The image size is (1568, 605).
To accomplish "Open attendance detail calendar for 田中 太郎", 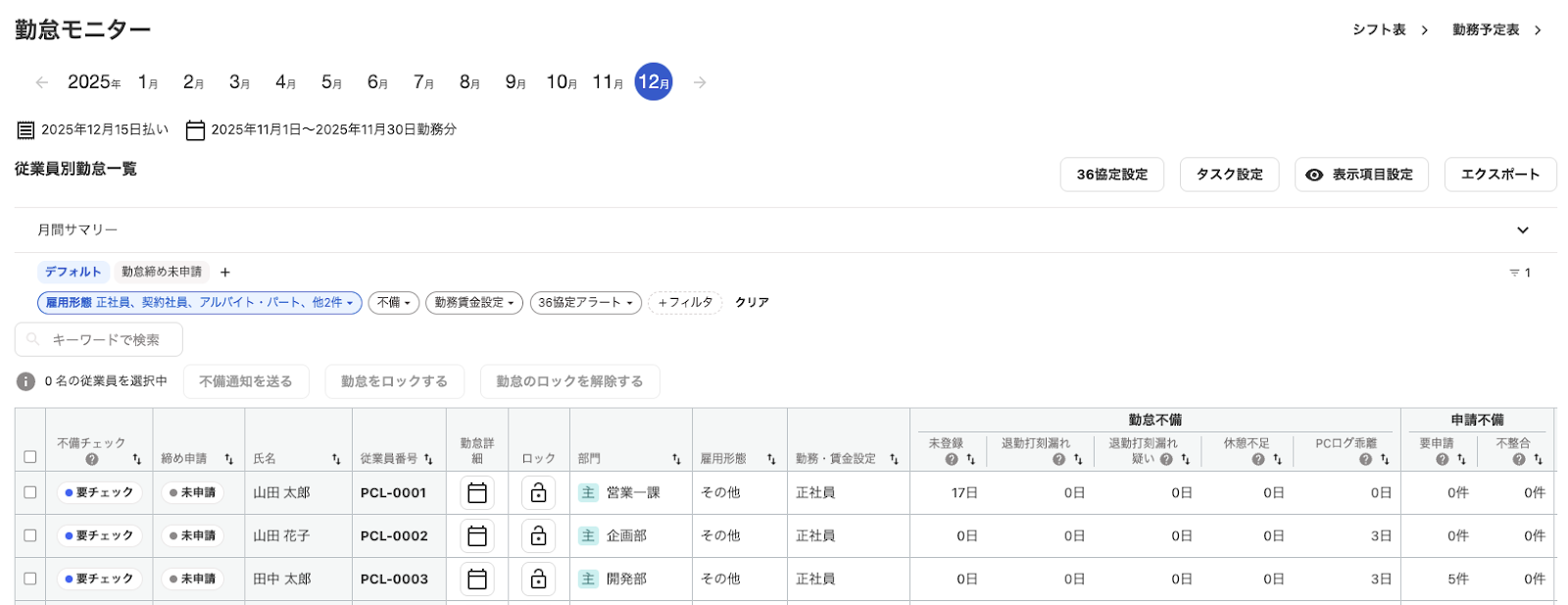I will tap(477, 579).
